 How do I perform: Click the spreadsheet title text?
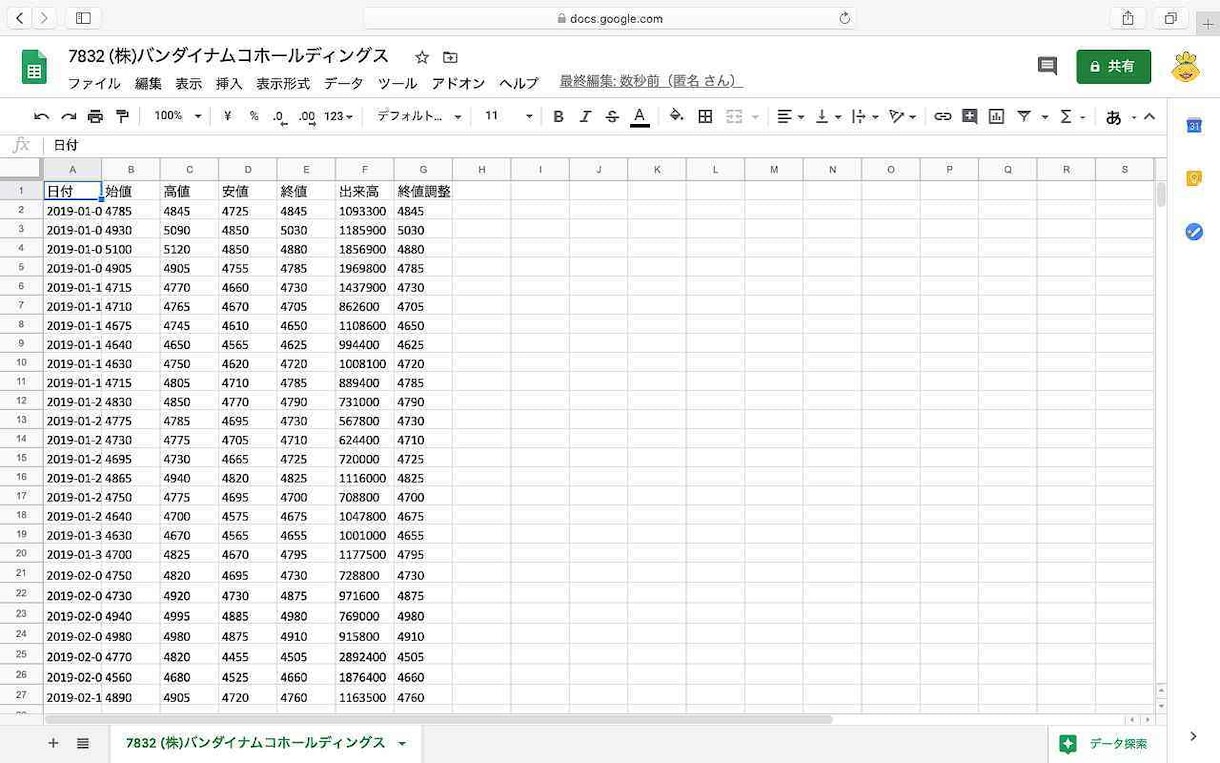pos(228,56)
